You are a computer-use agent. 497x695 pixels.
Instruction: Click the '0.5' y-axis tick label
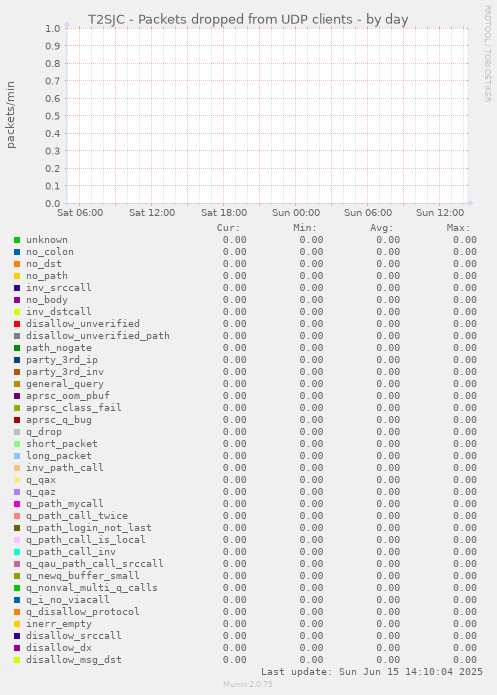(52, 116)
